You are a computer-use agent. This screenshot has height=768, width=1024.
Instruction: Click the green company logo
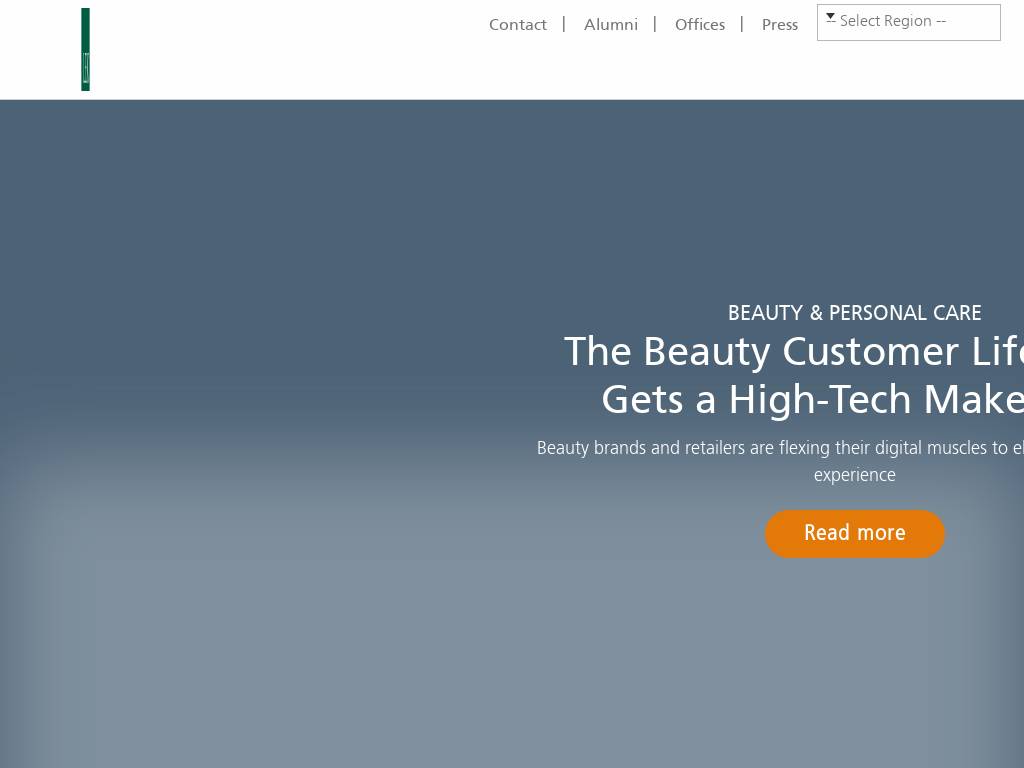click(x=85, y=49)
